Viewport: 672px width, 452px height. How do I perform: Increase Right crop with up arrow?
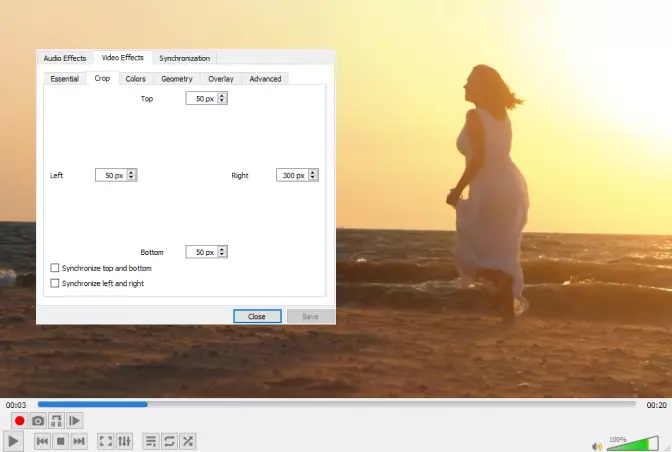click(x=312, y=172)
